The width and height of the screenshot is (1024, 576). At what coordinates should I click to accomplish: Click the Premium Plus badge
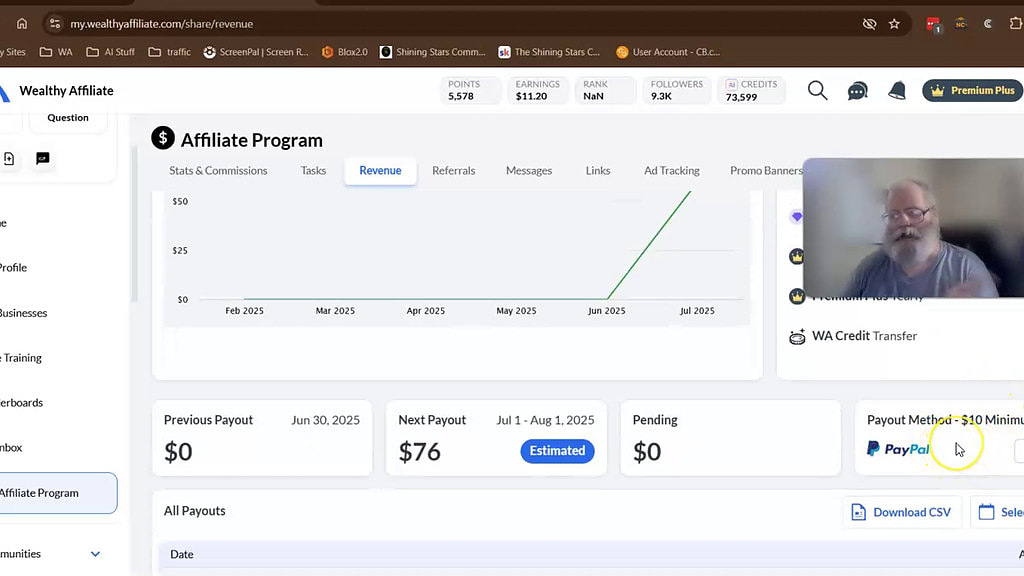pyautogui.click(x=972, y=91)
